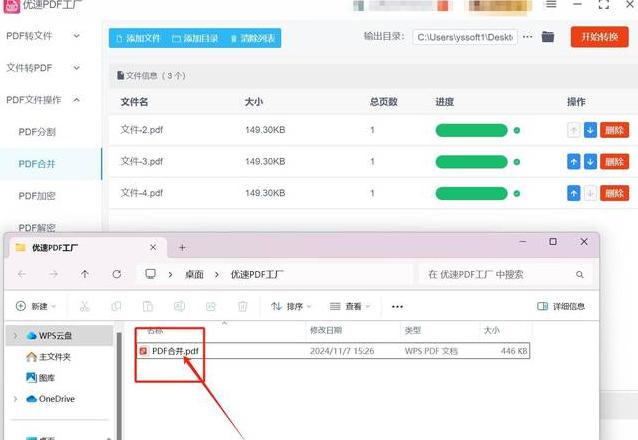
Task: Select PDF加密 in the sidebar
Action: pyautogui.click(x=37, y=196)
